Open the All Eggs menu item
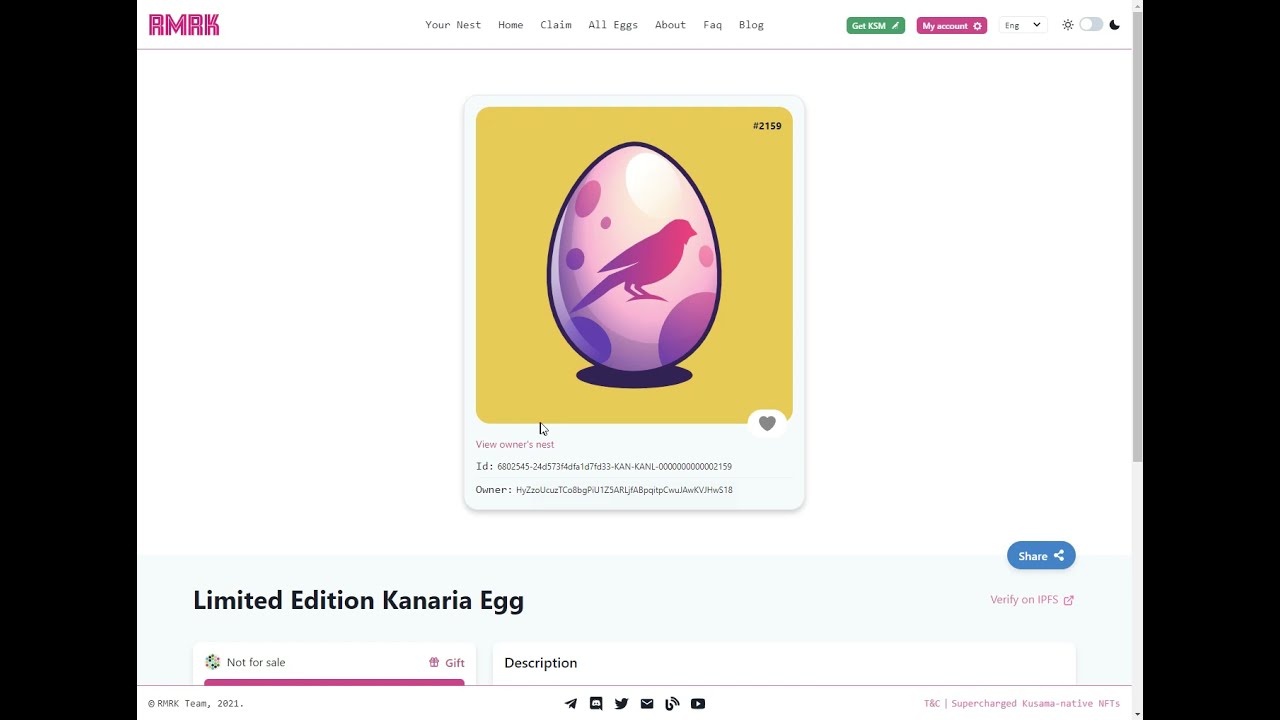1280x720 pixels. click(613, 25)
